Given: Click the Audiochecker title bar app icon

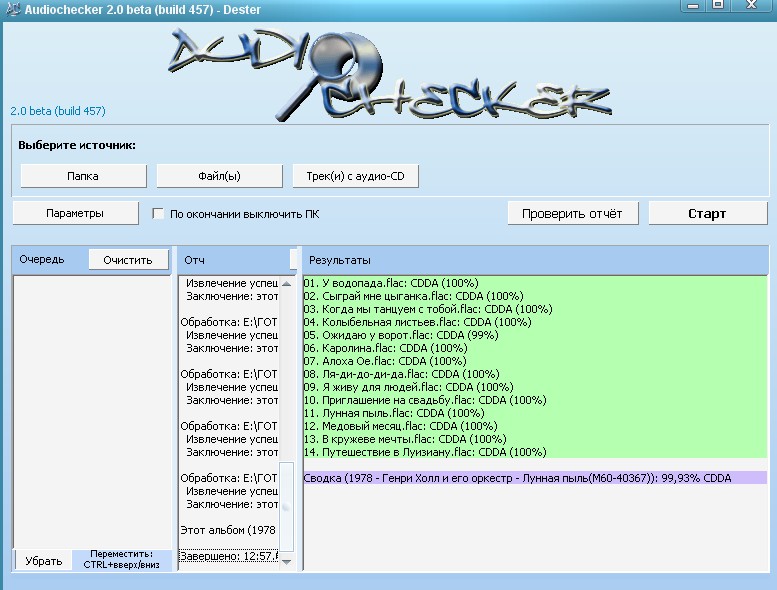Looking at the screenshot, I should [10, 8].
